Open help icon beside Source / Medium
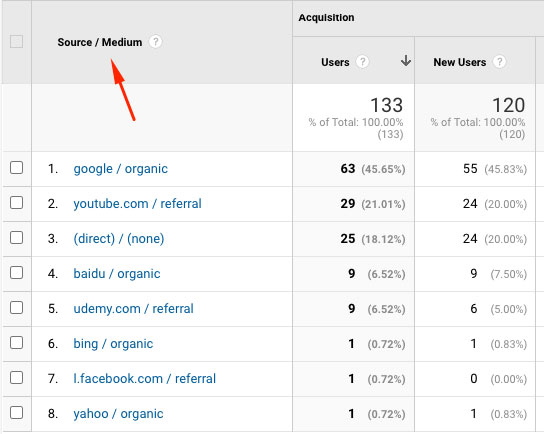The width and height of the screenshot is (544, 434). point(155,42)
